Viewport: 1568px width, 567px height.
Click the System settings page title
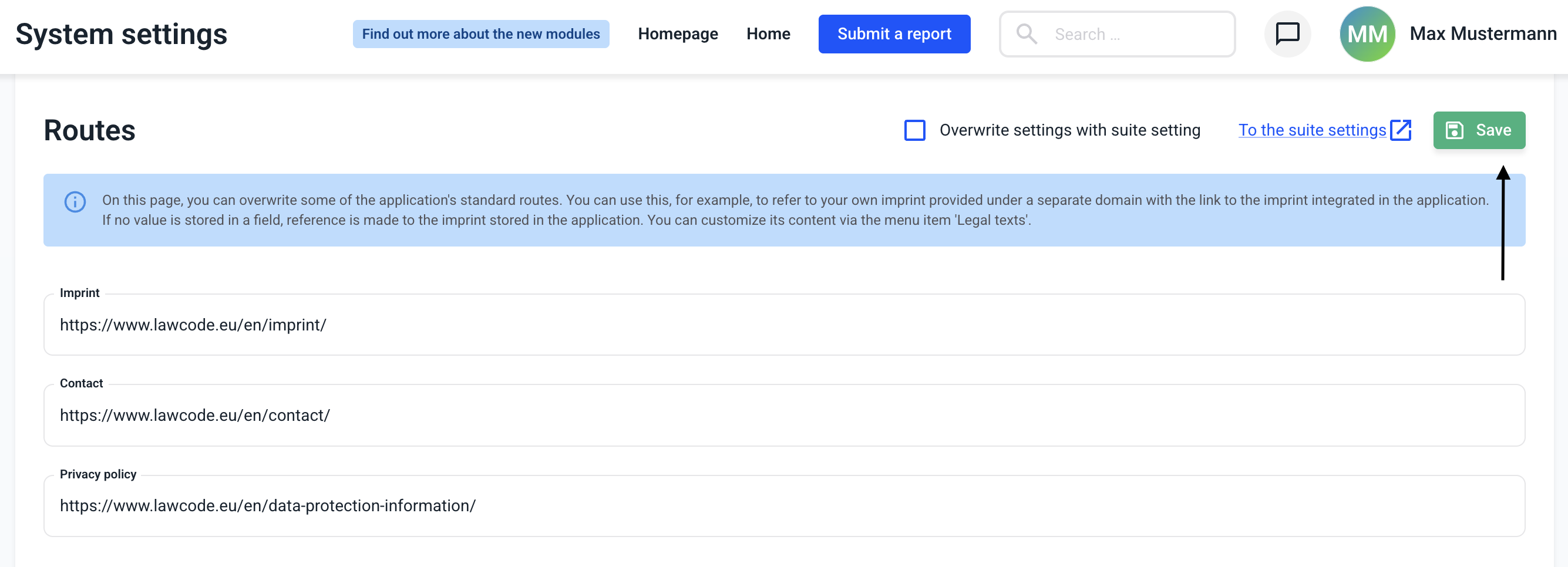tap(121, 34)
